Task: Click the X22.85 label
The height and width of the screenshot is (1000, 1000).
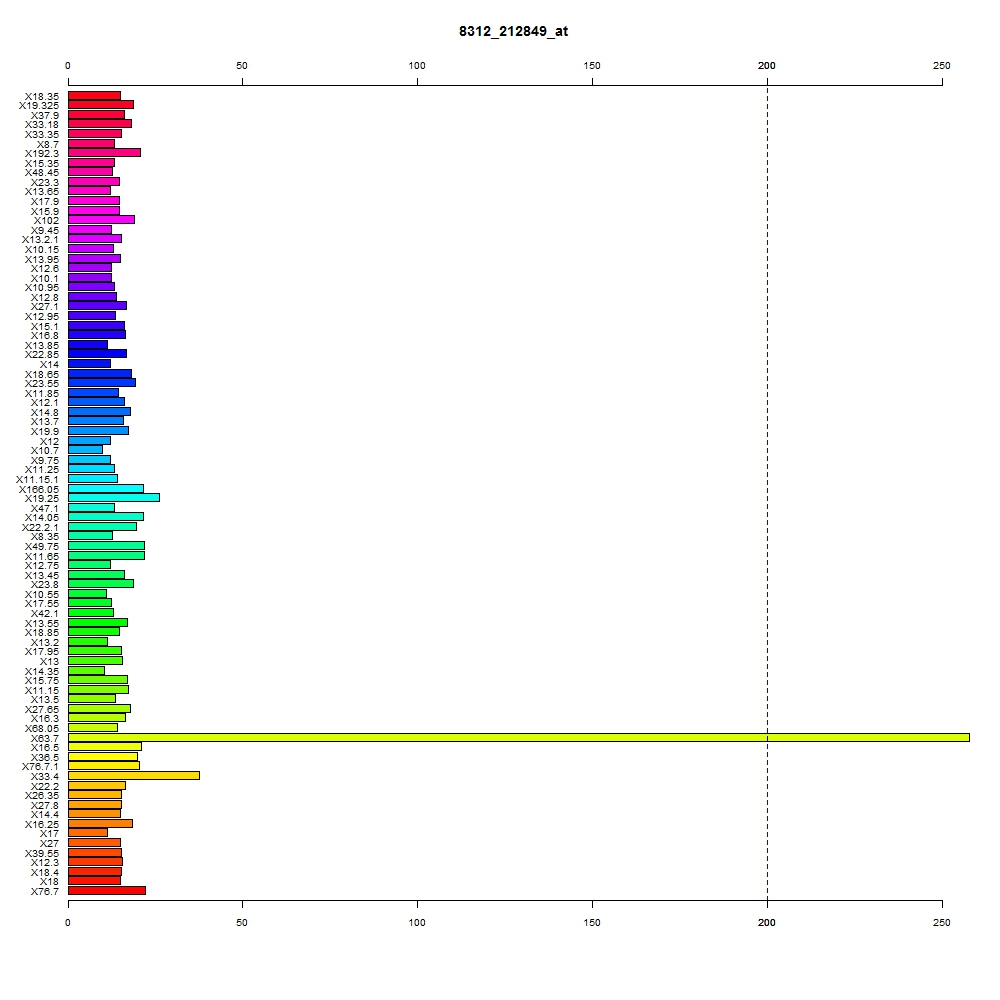Action: [41, 355]
